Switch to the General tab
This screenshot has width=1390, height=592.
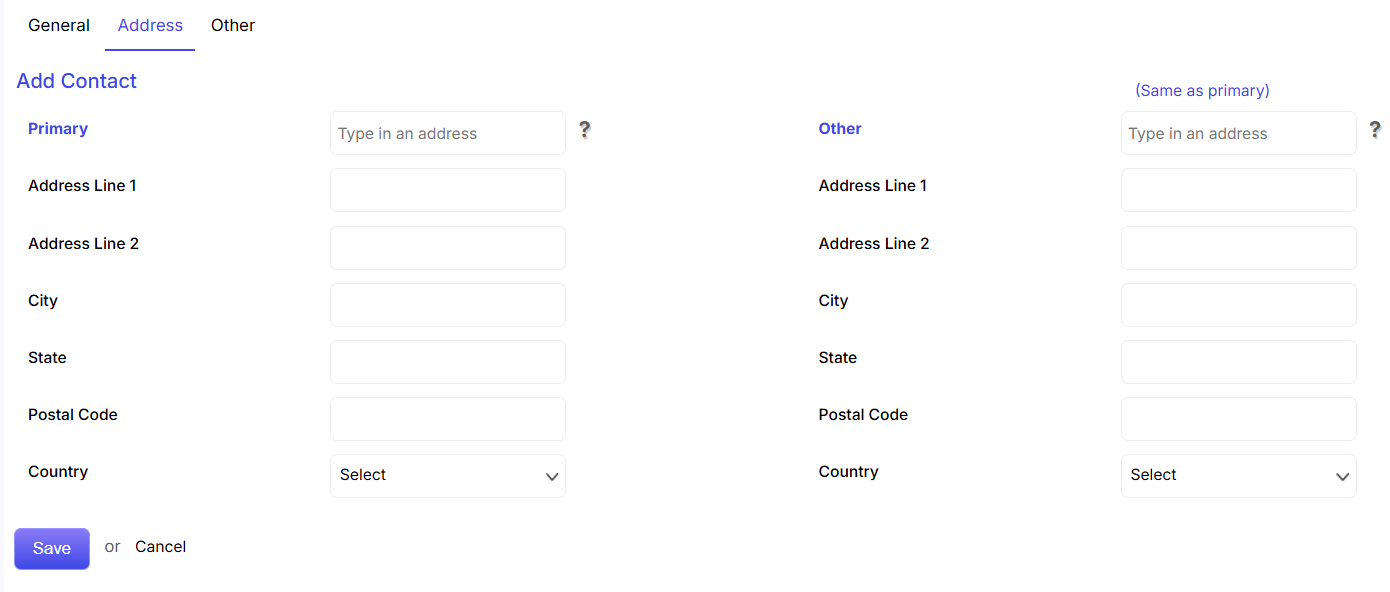[59, 26]
